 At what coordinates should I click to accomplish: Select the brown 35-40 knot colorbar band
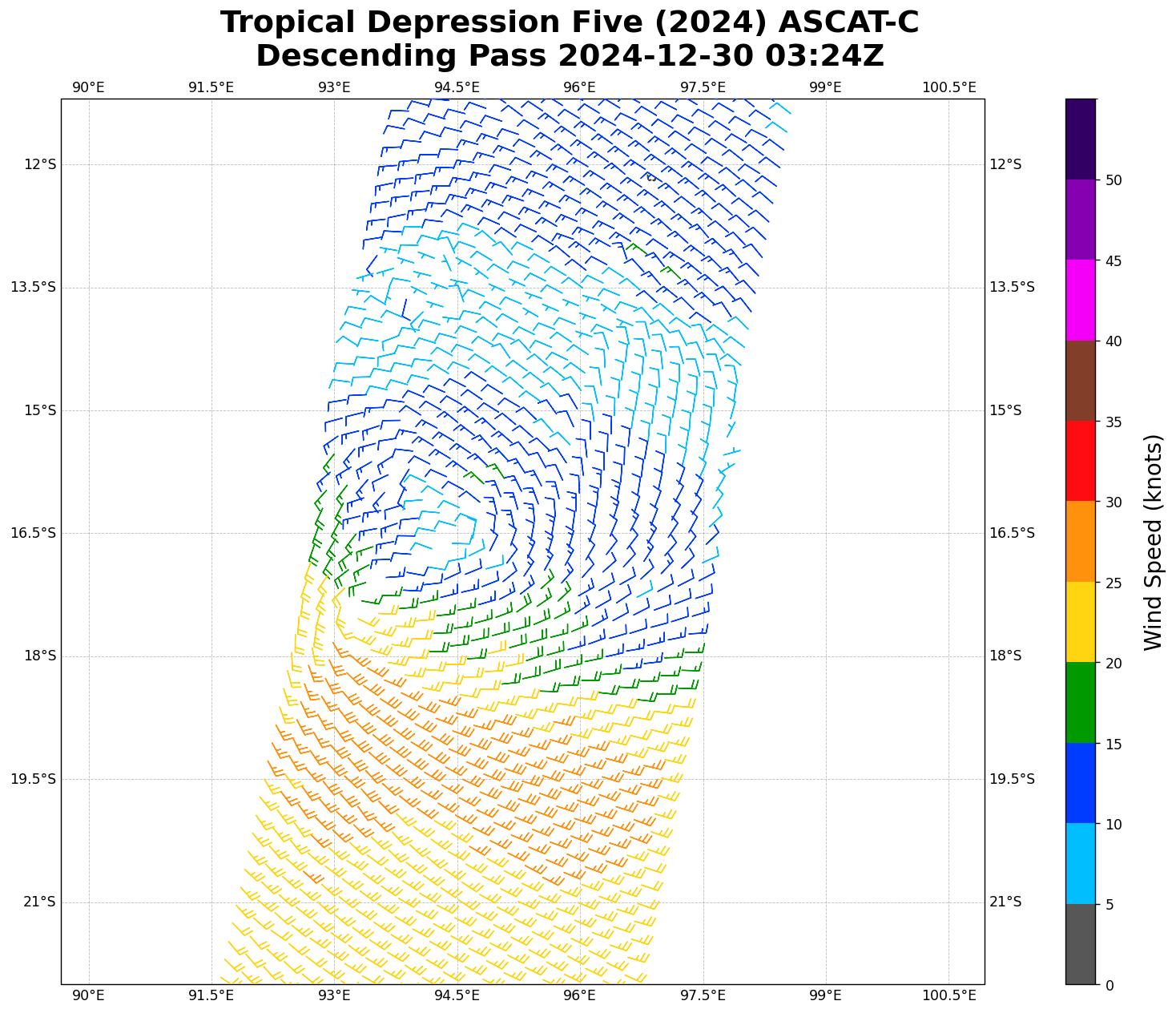coord(1080,381)
